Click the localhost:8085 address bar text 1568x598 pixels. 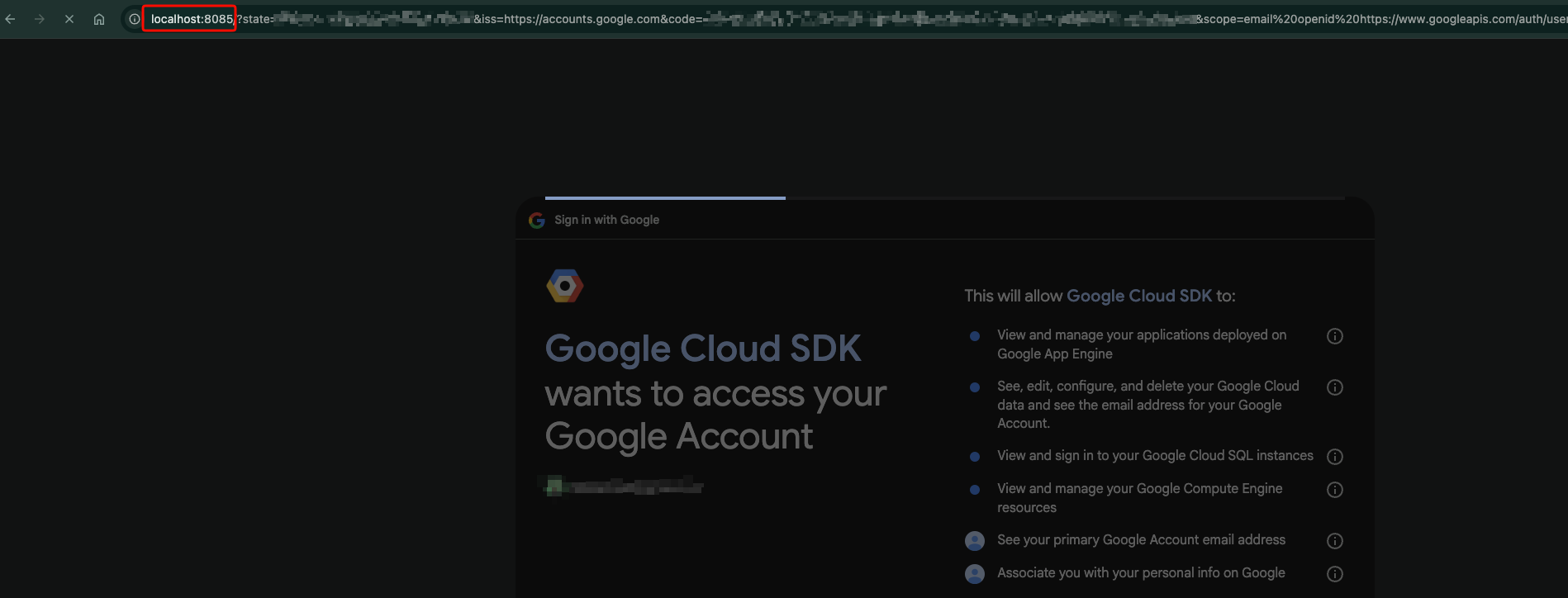192,19
